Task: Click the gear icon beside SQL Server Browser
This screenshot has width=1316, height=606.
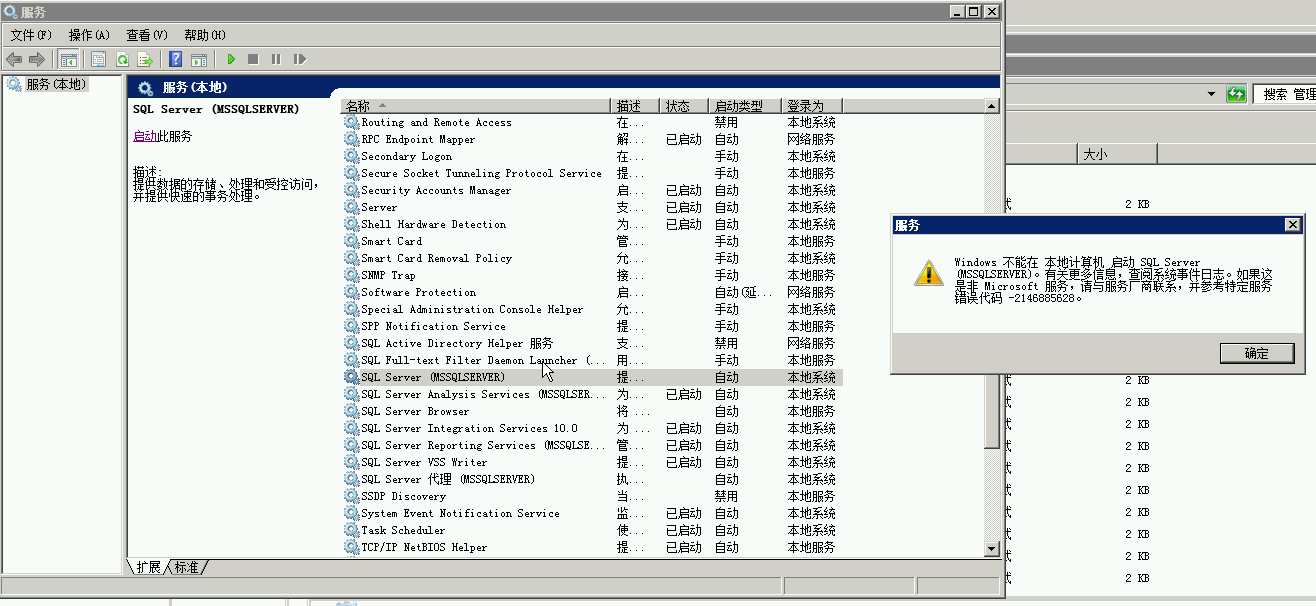Action: [351, 411]
